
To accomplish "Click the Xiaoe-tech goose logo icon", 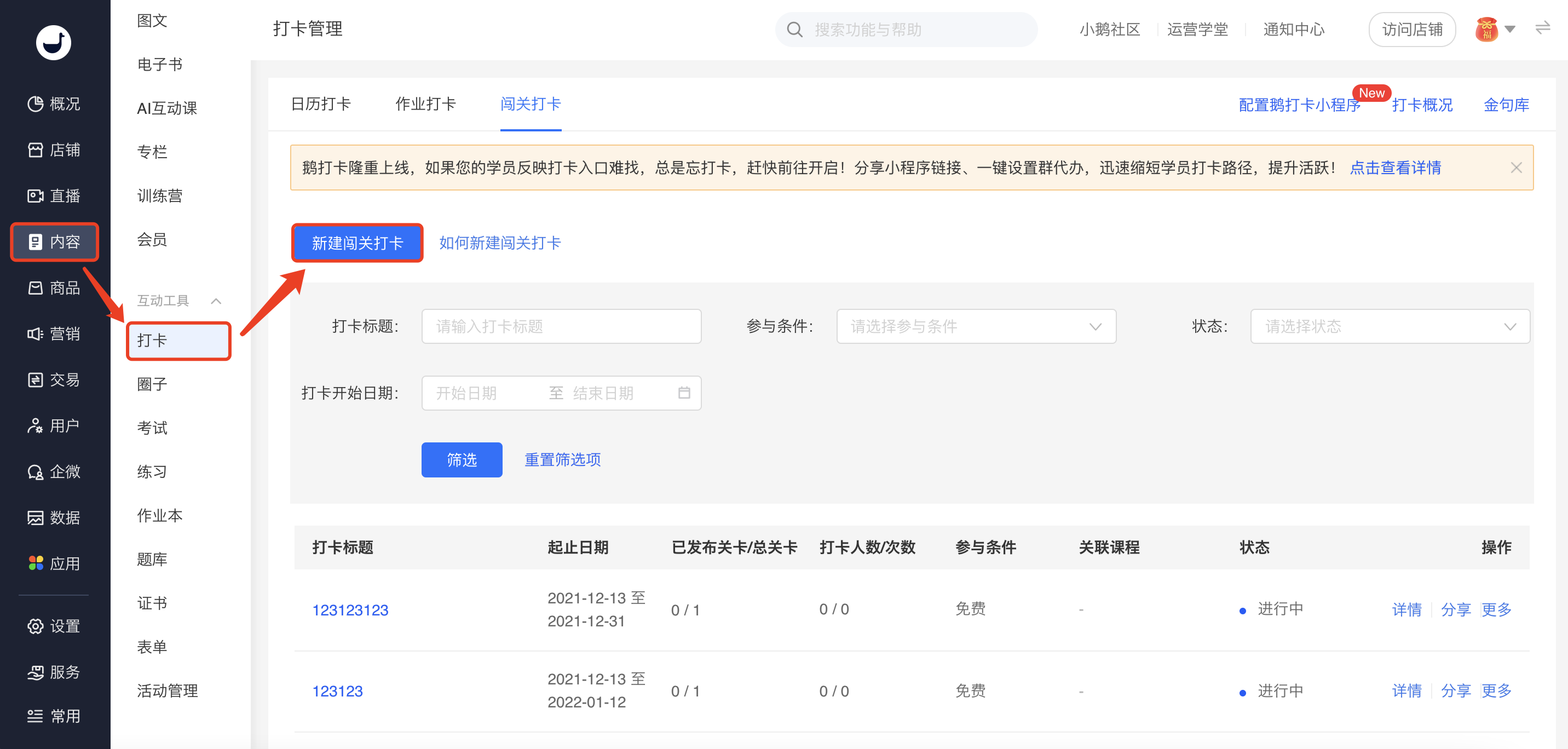I will (54, 42).
